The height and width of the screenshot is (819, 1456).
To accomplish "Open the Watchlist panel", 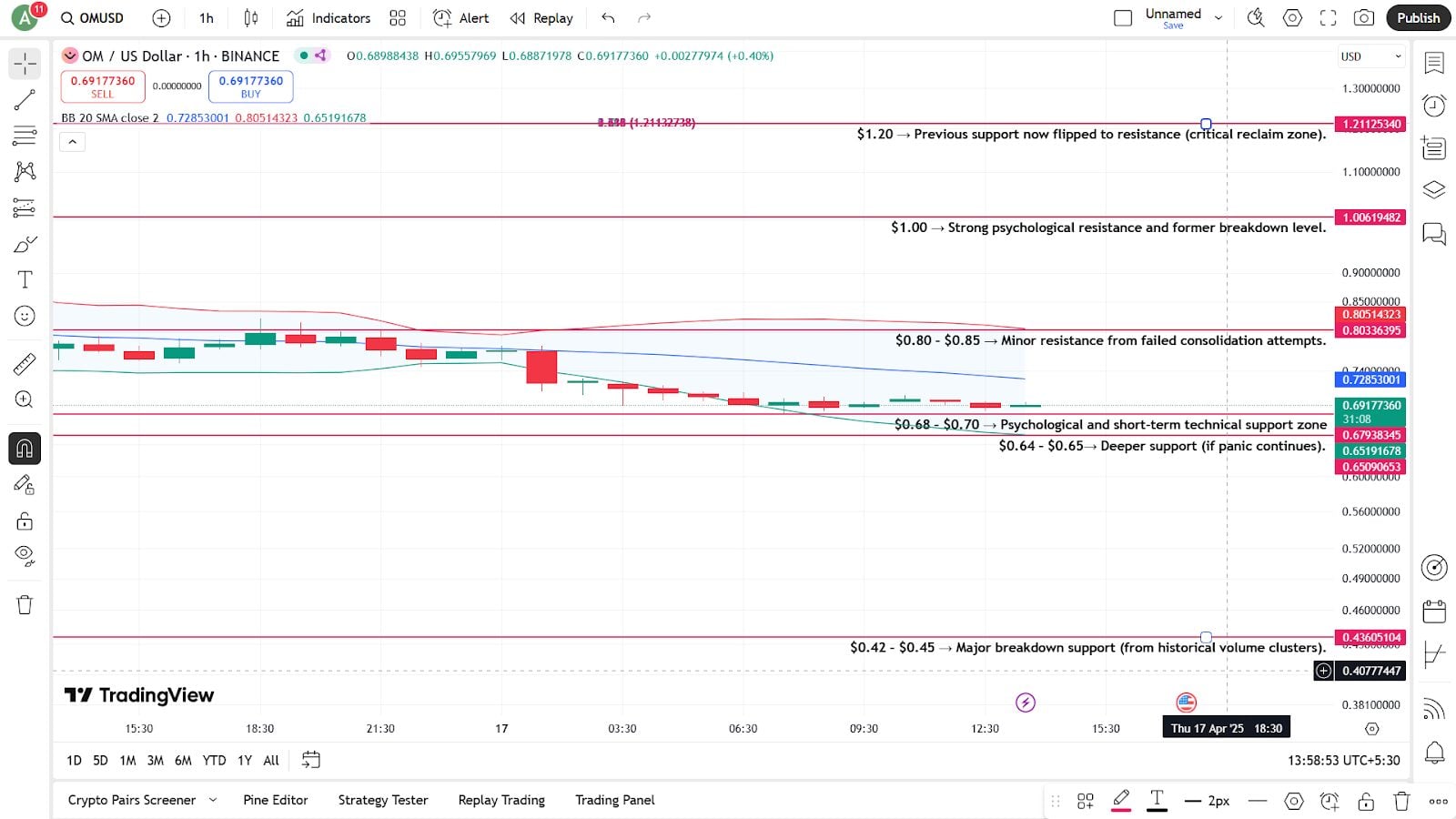I will click(x=1433, y=64).
